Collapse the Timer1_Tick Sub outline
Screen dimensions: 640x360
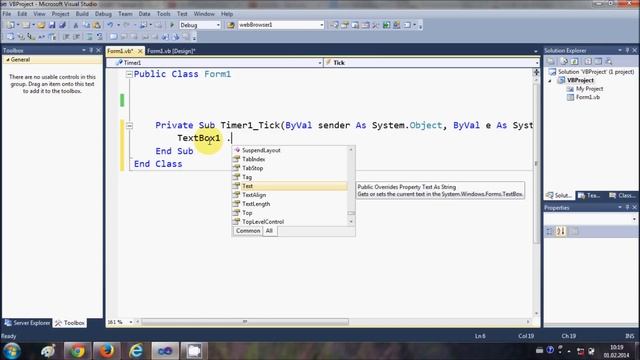point(129,126)
